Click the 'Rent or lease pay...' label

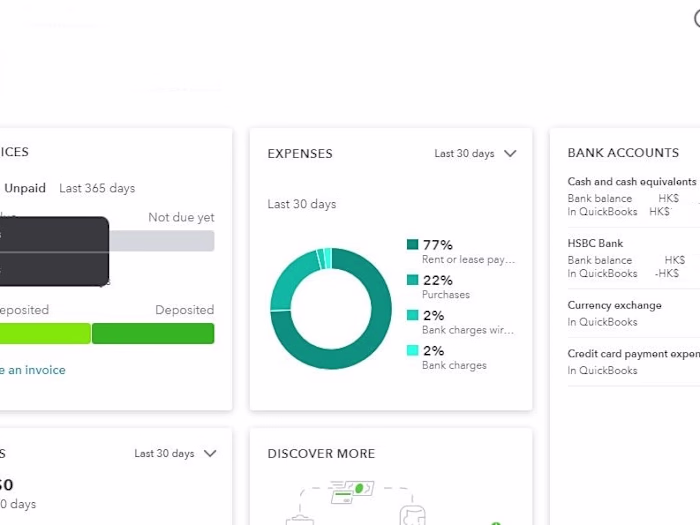point(468,259)
